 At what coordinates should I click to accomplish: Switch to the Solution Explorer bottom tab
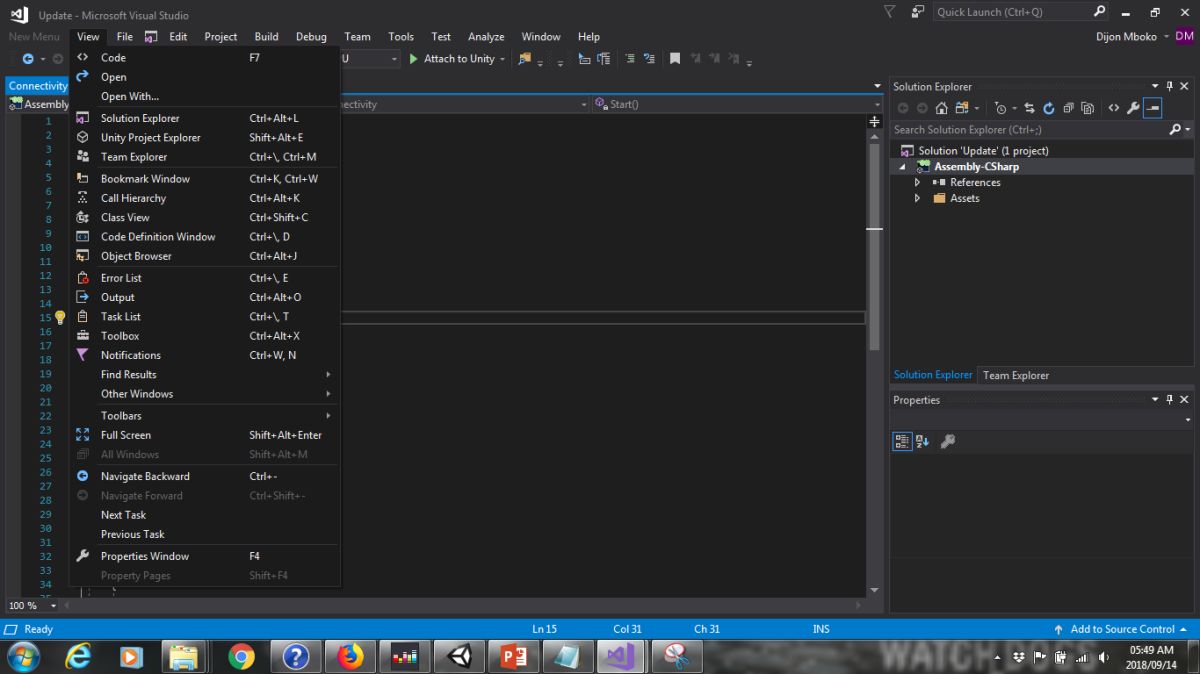point(933,375)
